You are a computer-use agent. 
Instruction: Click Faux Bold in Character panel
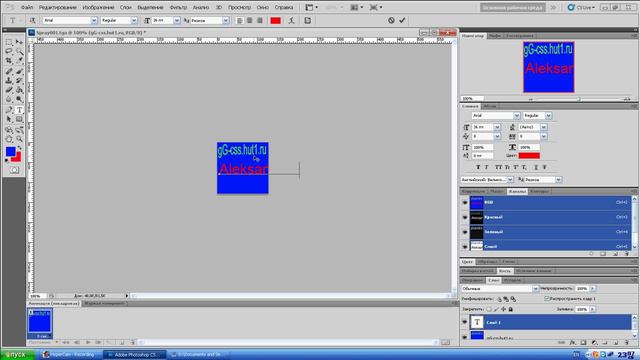(x=478, y=167)
